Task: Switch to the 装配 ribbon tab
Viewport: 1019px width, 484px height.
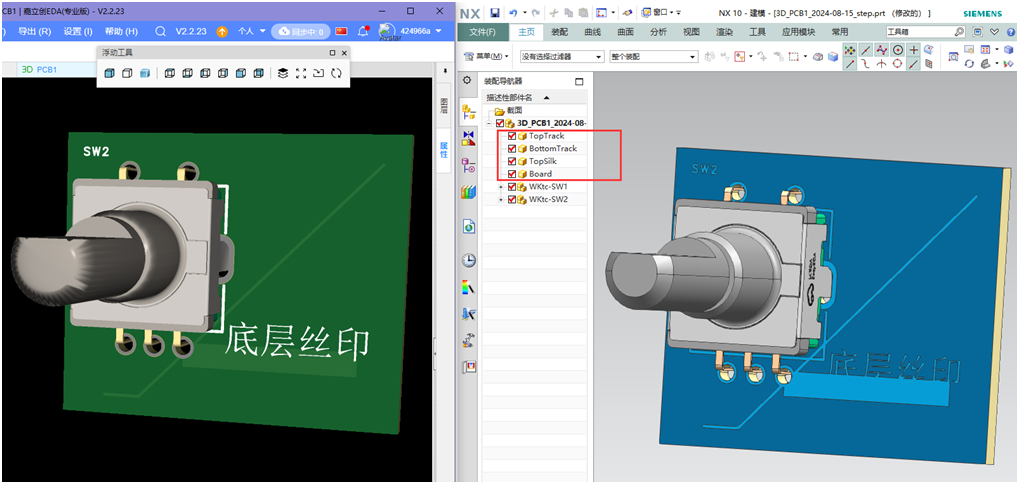Action: (x=561, y=32)
